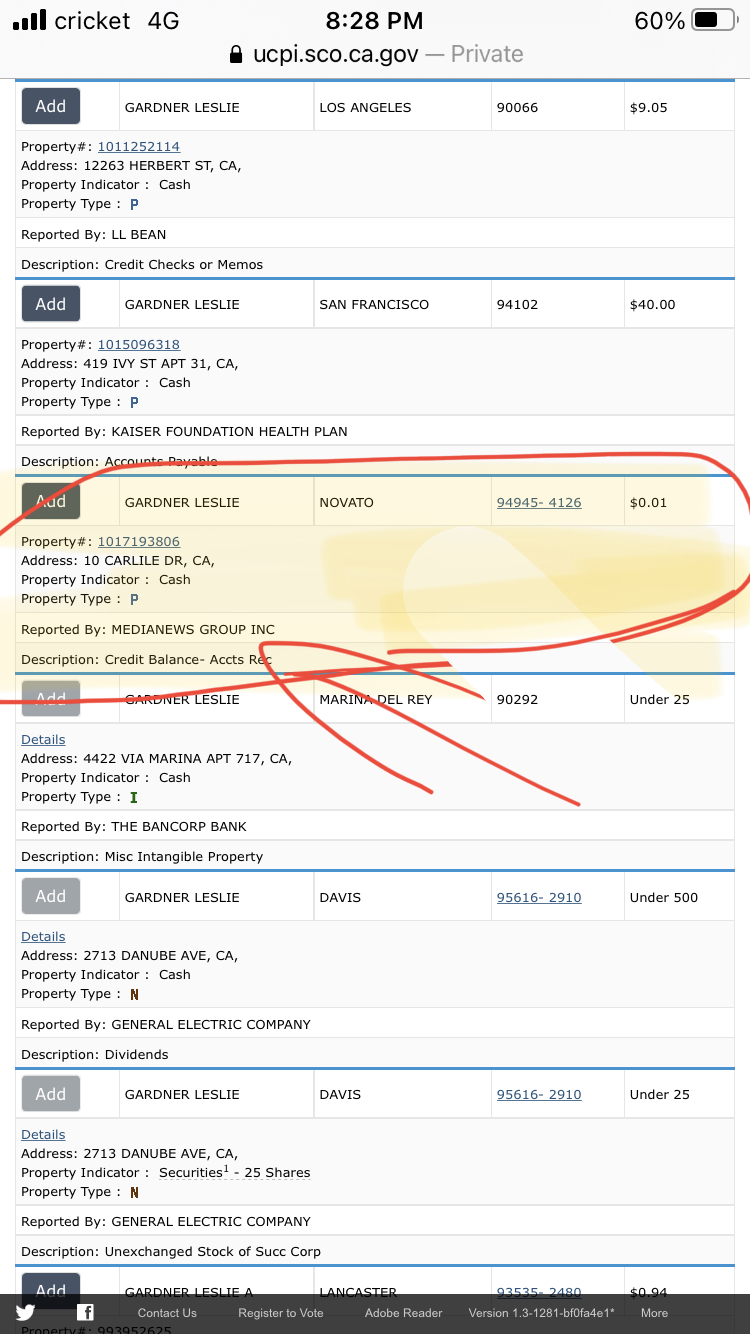Select address 10 CARLILE DR

coord(118,561)
